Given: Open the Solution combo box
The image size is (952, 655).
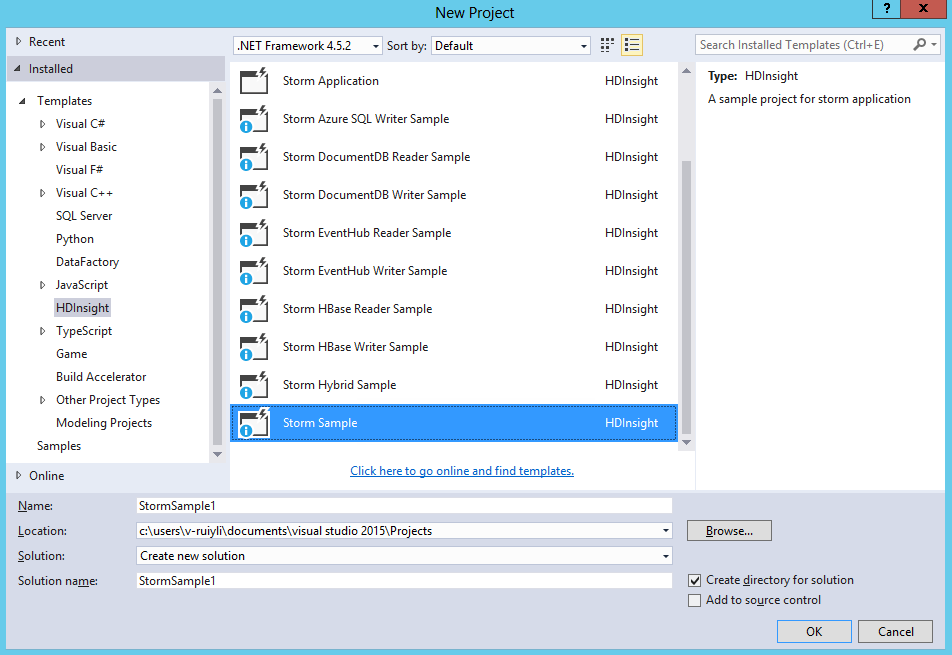Looking at the screenshot, I should pyautogui.click(x=404, y=556).
